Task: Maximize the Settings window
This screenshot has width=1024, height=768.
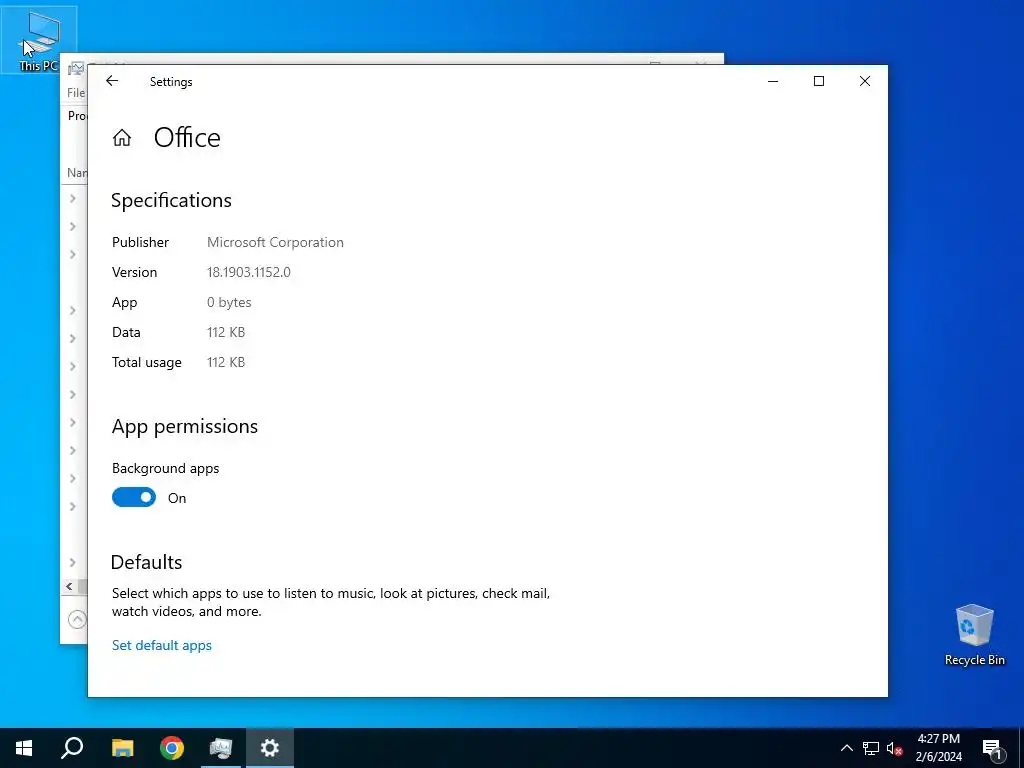Action: tap(819, 81)
